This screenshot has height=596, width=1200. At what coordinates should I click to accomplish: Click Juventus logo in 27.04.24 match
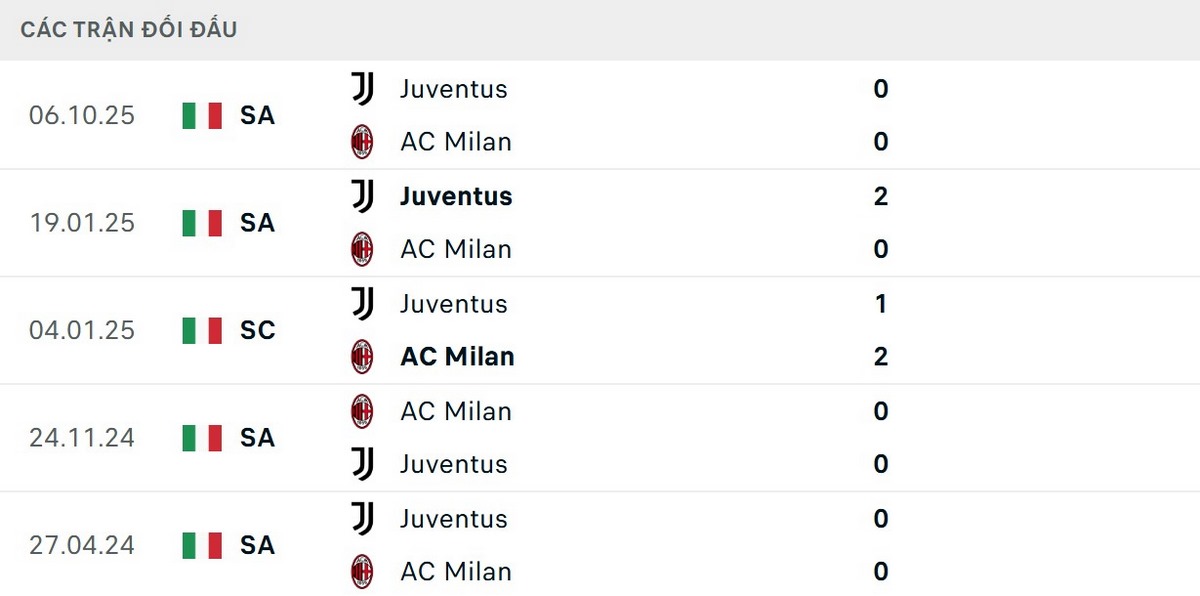pos(362,519)
